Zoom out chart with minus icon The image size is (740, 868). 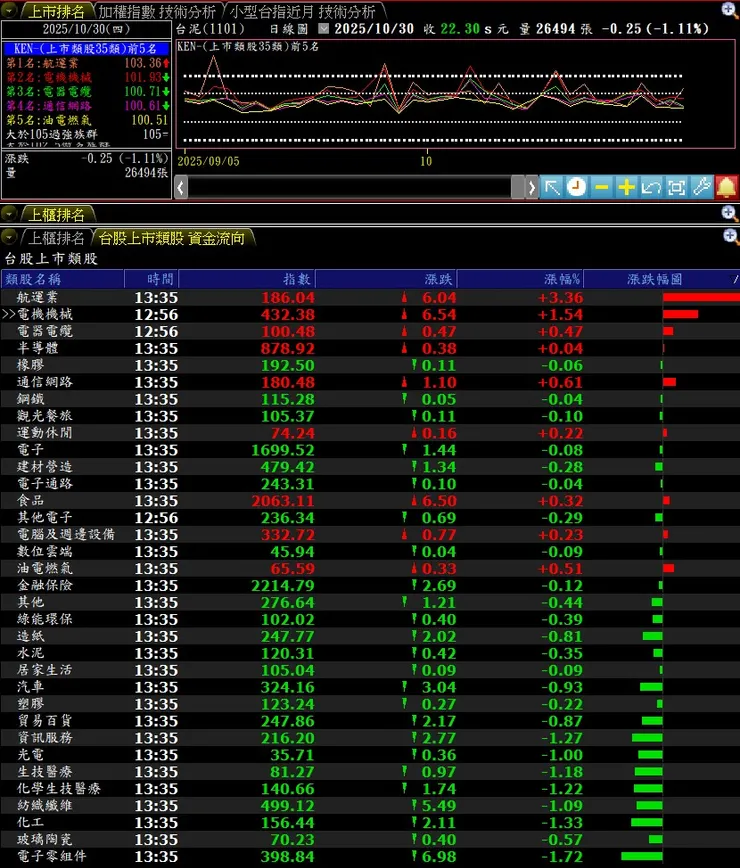[602, 188]
